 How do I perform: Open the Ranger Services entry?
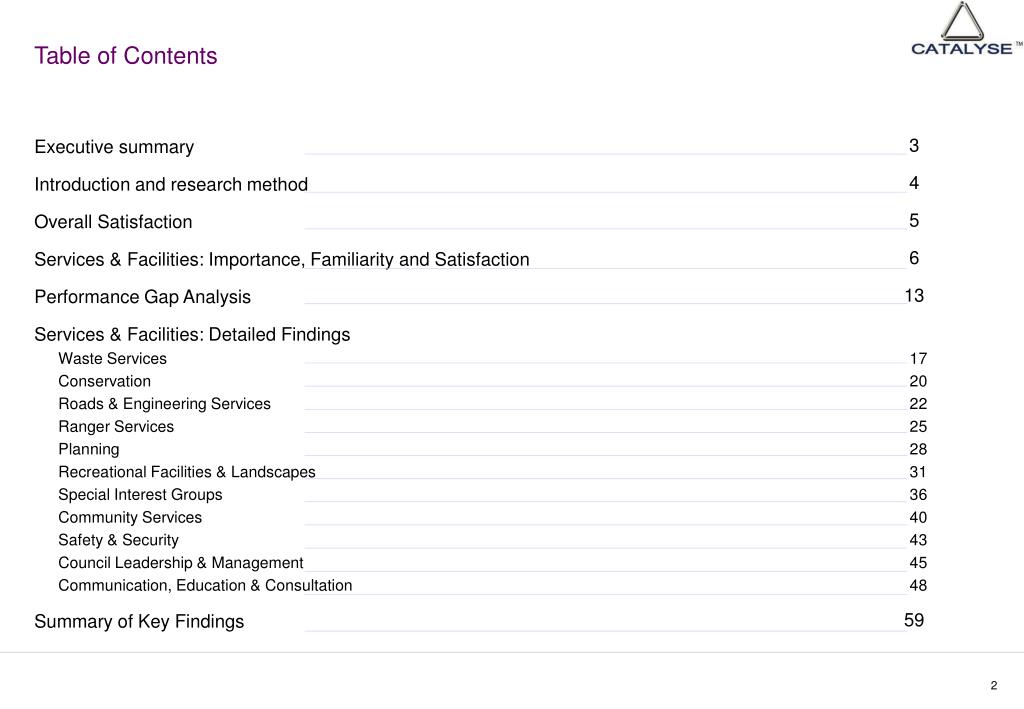point(116,427)
